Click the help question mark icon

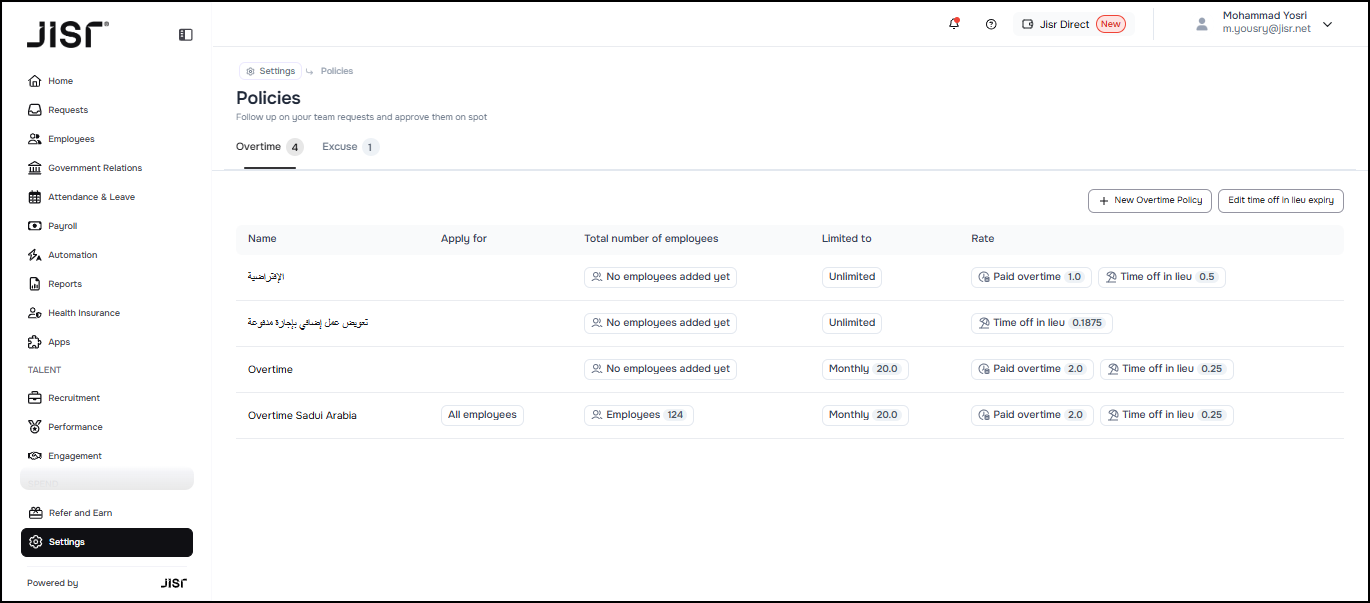[x=991, y=24]
